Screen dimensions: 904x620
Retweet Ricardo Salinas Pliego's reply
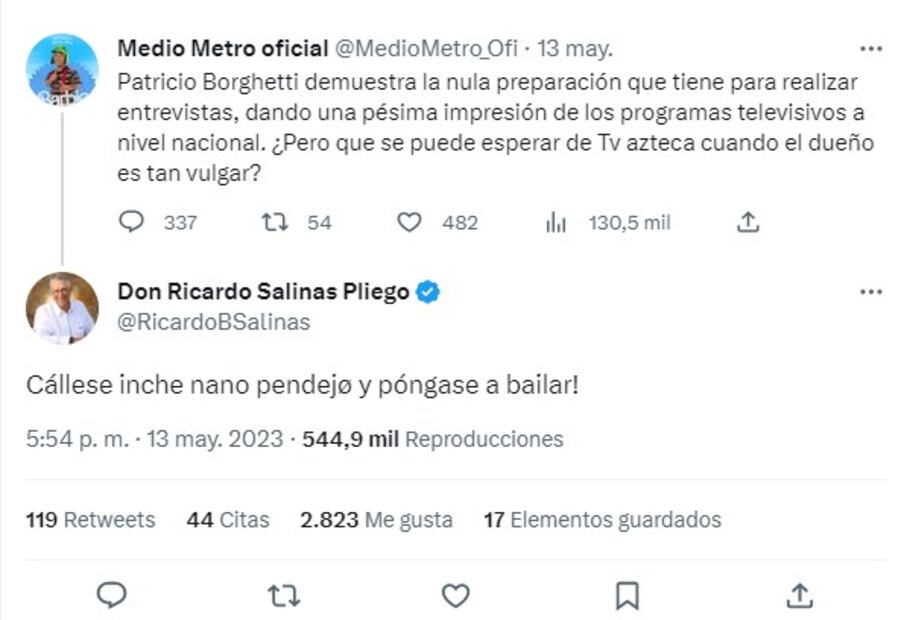pyautogui.click(x=284, y=596)
